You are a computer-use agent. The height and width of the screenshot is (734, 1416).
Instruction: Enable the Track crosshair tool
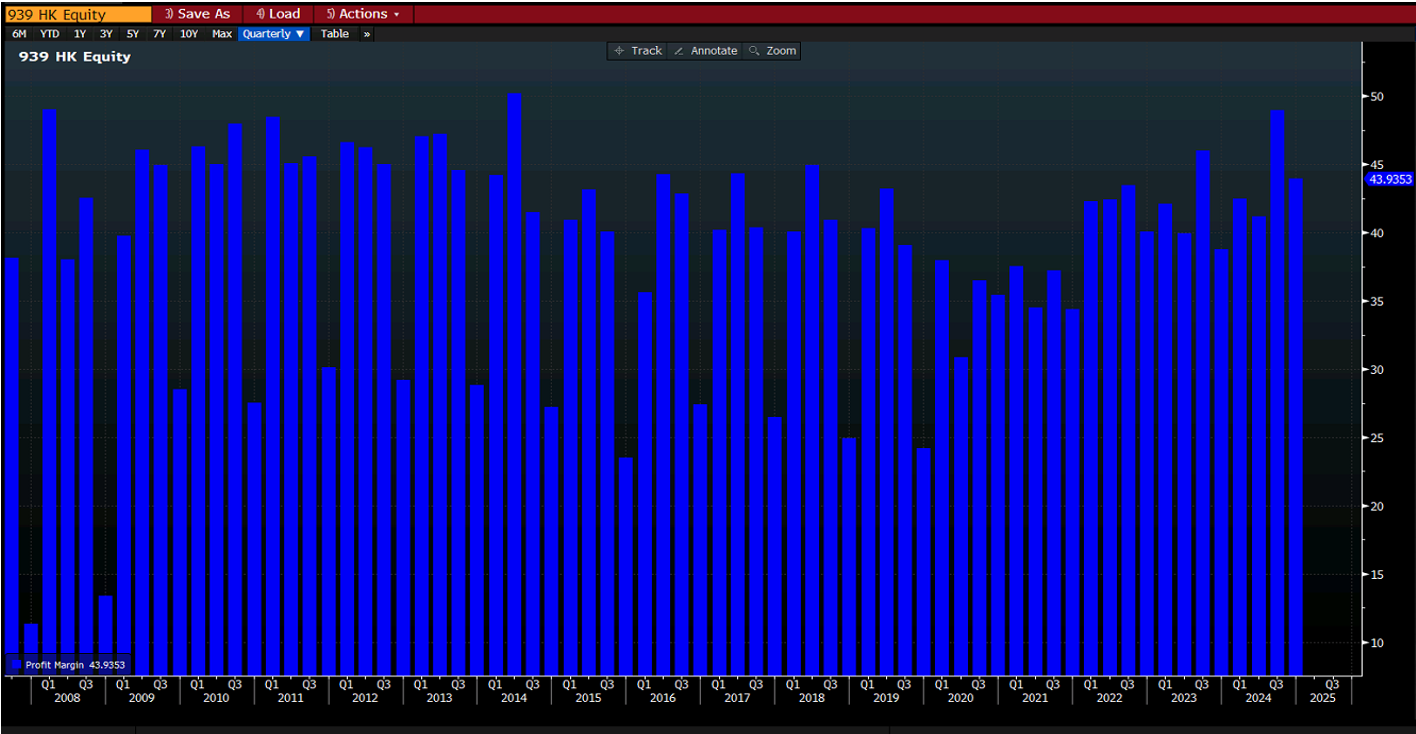(x=638, y=51)
